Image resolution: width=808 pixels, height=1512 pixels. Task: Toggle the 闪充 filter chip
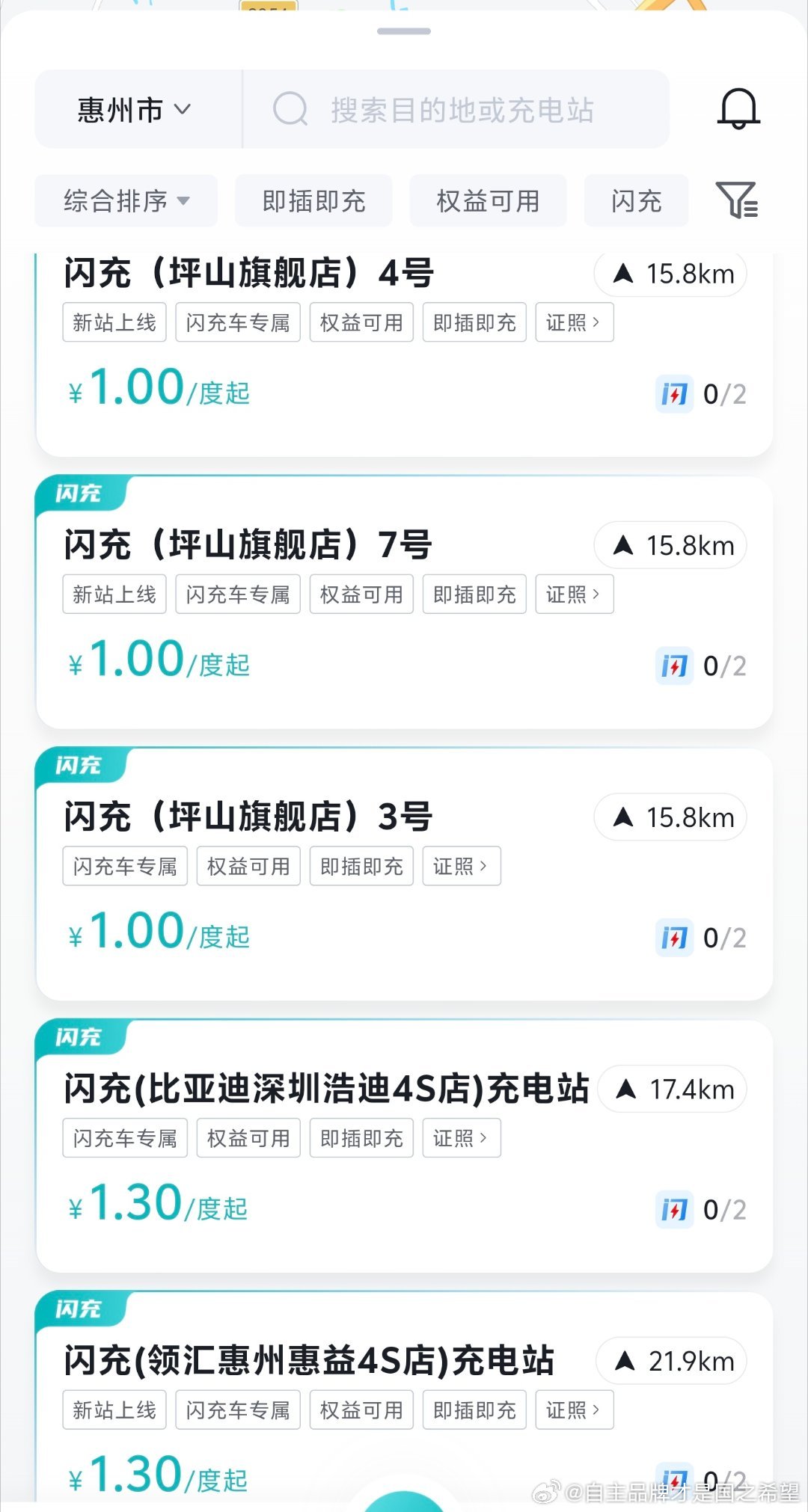pos(636,200)
